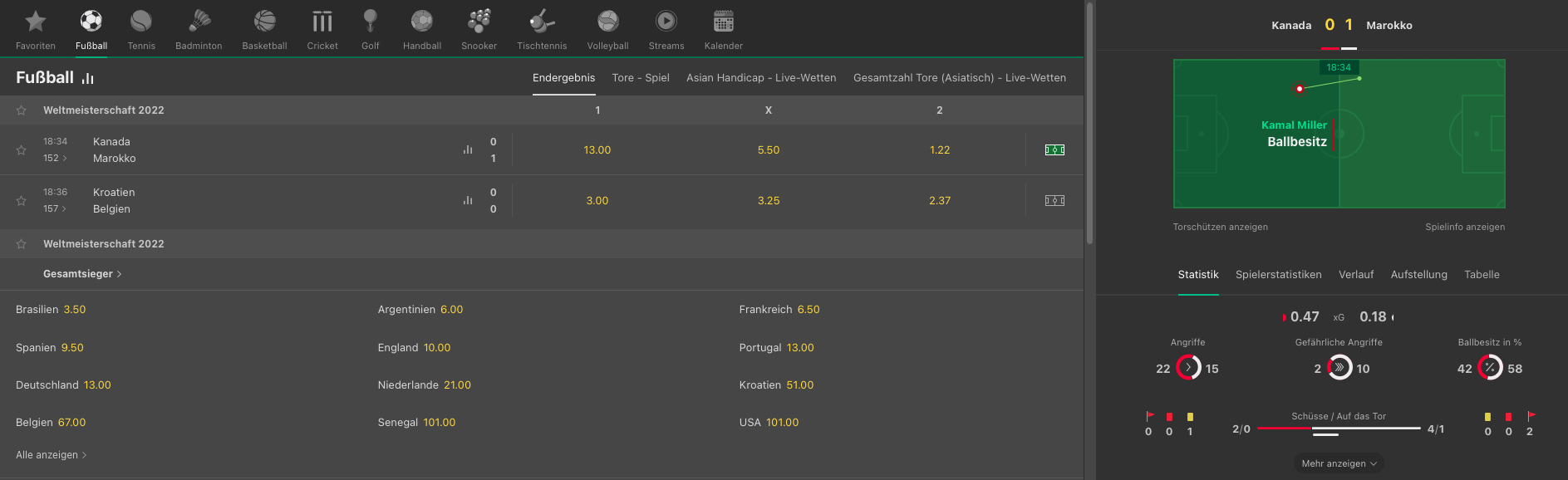Switch to the Spielerstatistiken tab
Image resolution: width=1568 pixels, height=480 pixels.
coord(1278,275)
